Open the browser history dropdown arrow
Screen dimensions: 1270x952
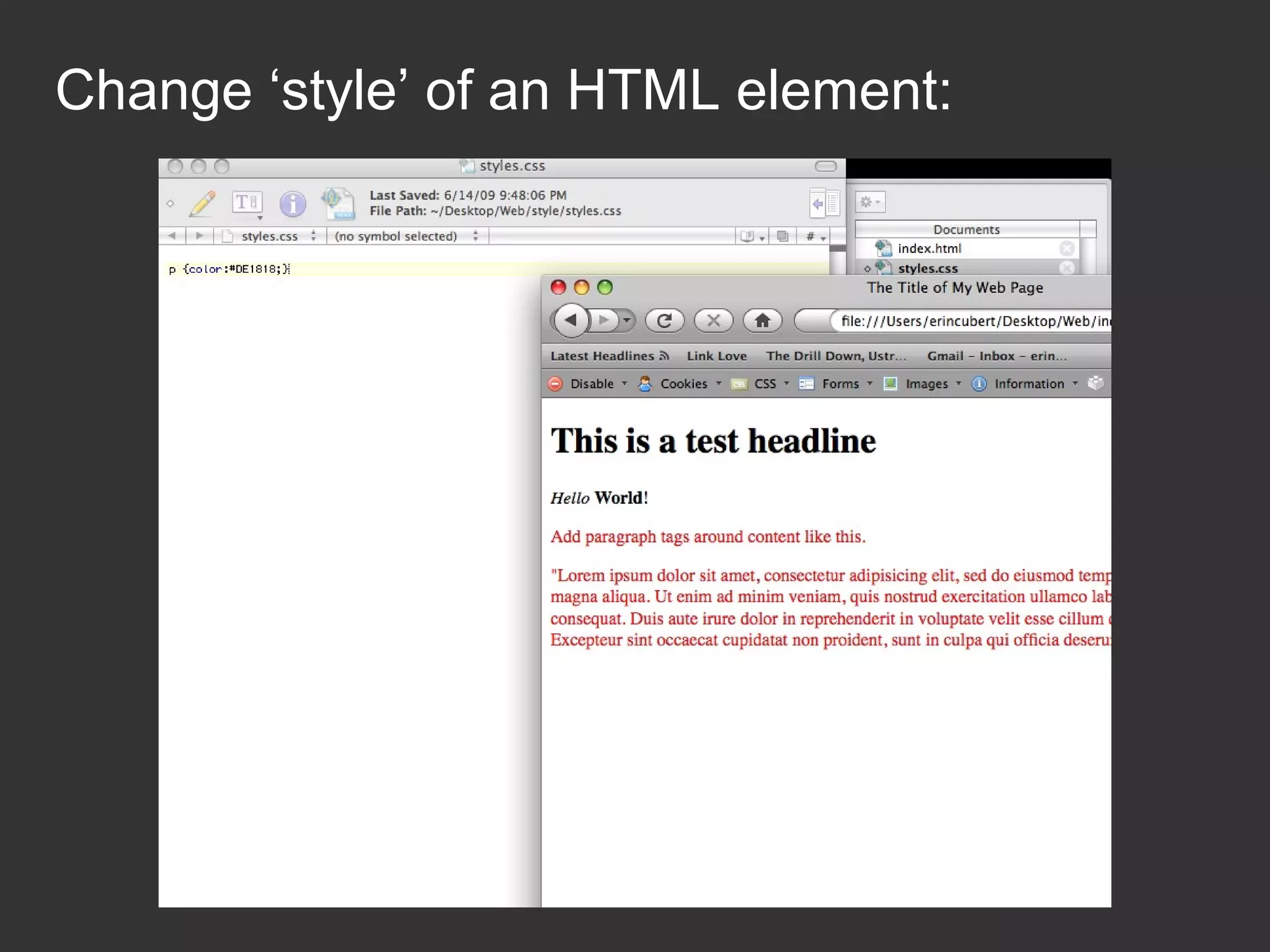628,320
